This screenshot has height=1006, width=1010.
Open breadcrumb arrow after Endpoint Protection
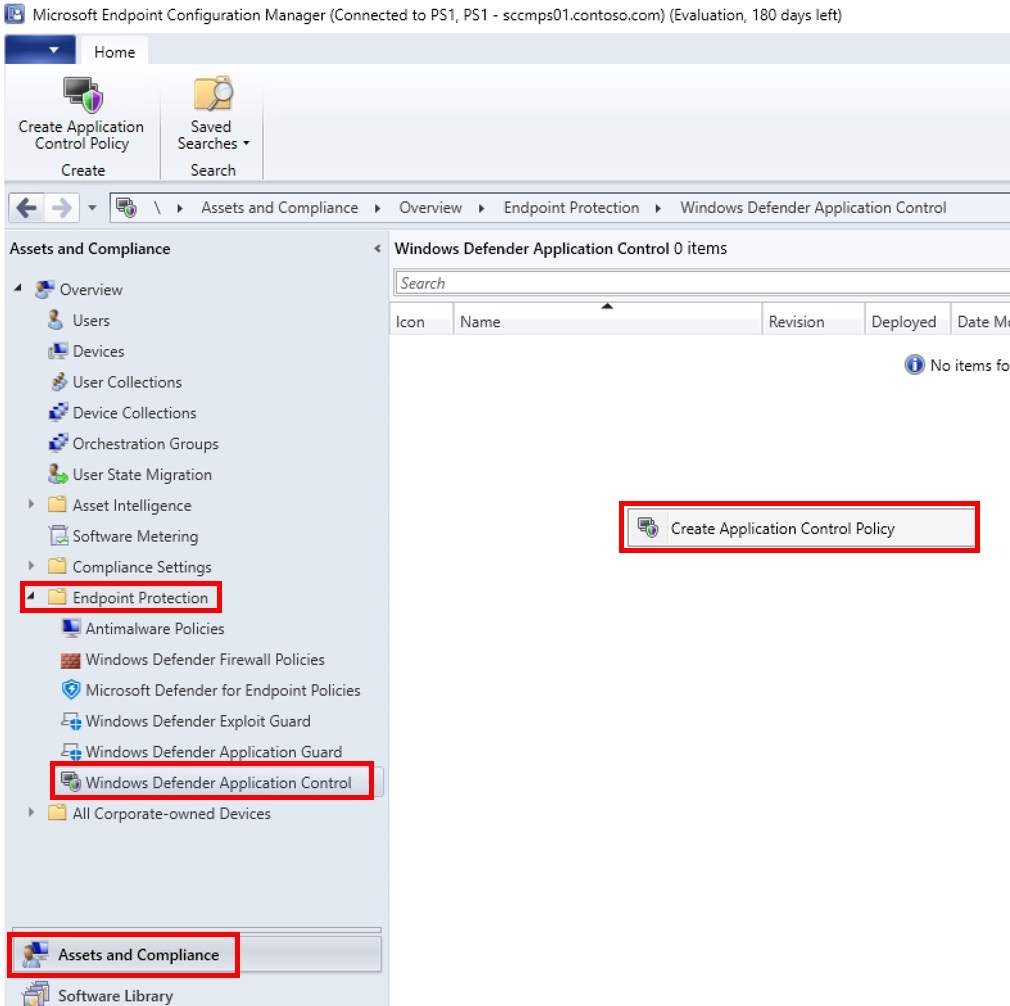[x=658, y=208]
